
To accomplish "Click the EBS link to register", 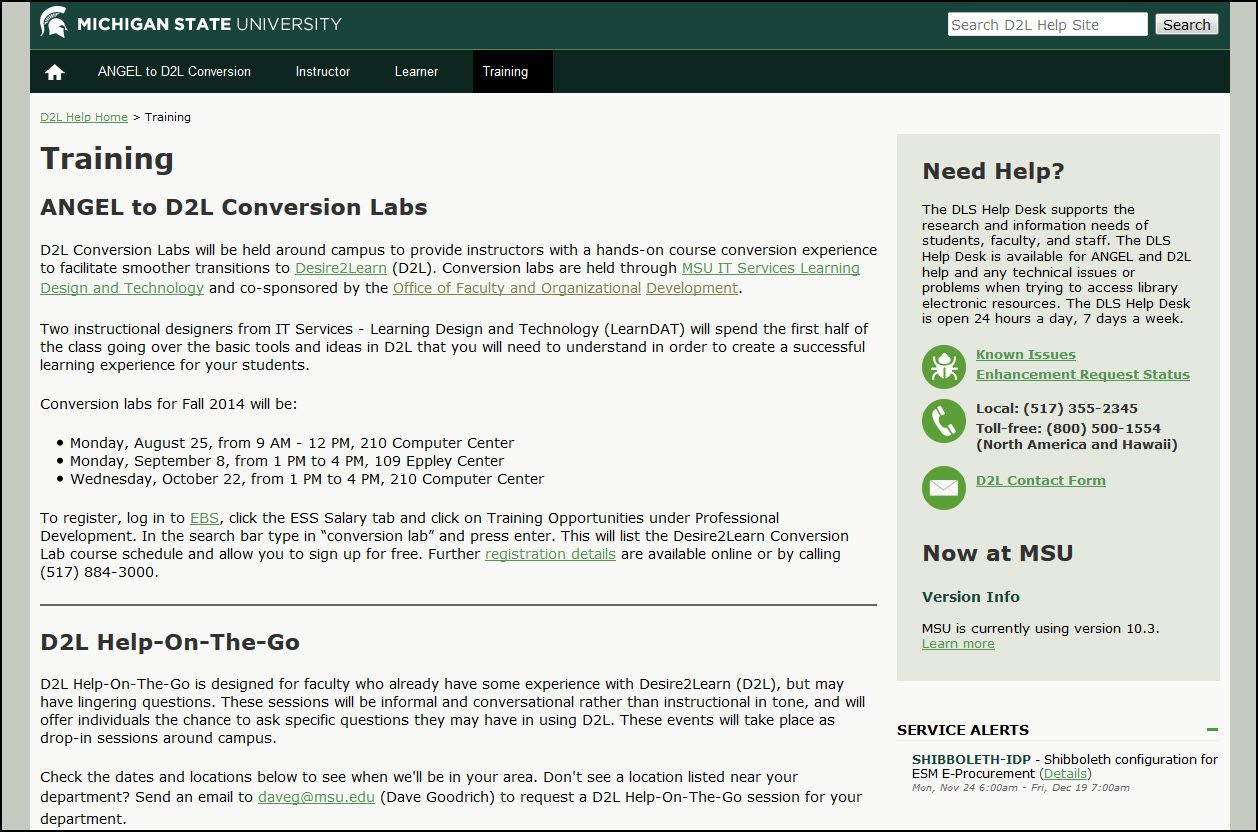I will [x=204, y=518].
